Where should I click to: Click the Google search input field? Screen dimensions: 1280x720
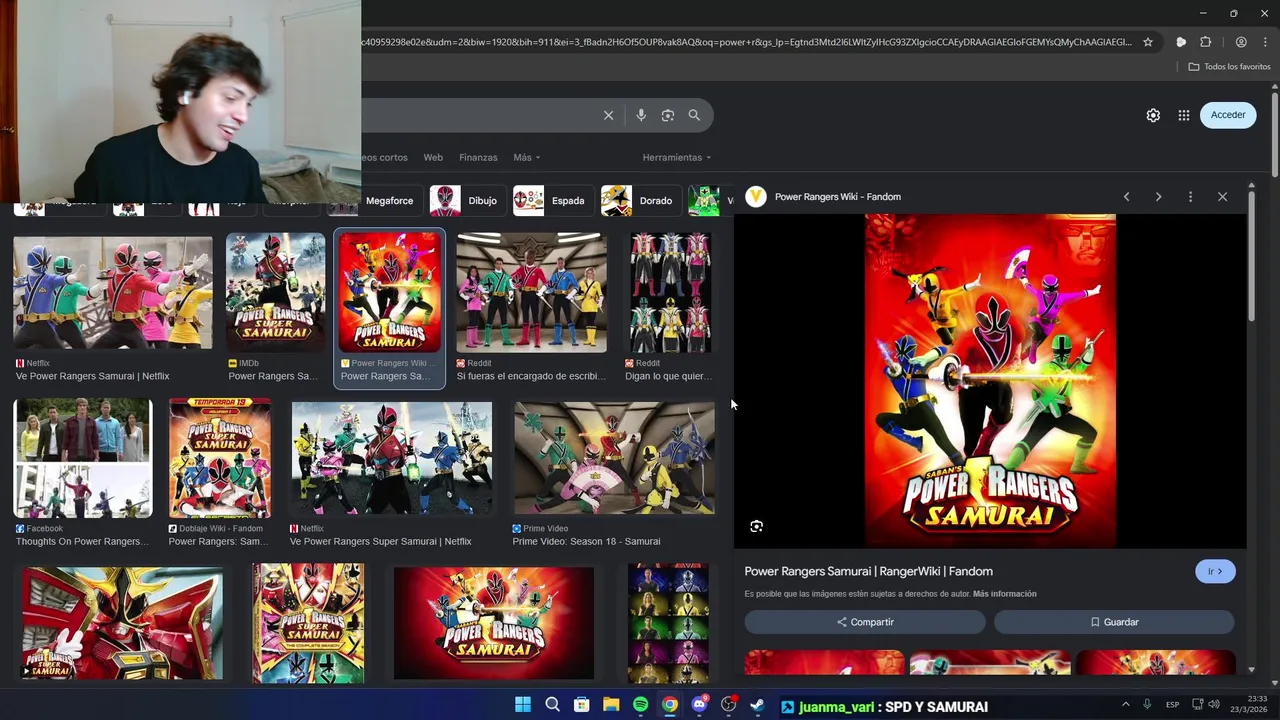478,115
